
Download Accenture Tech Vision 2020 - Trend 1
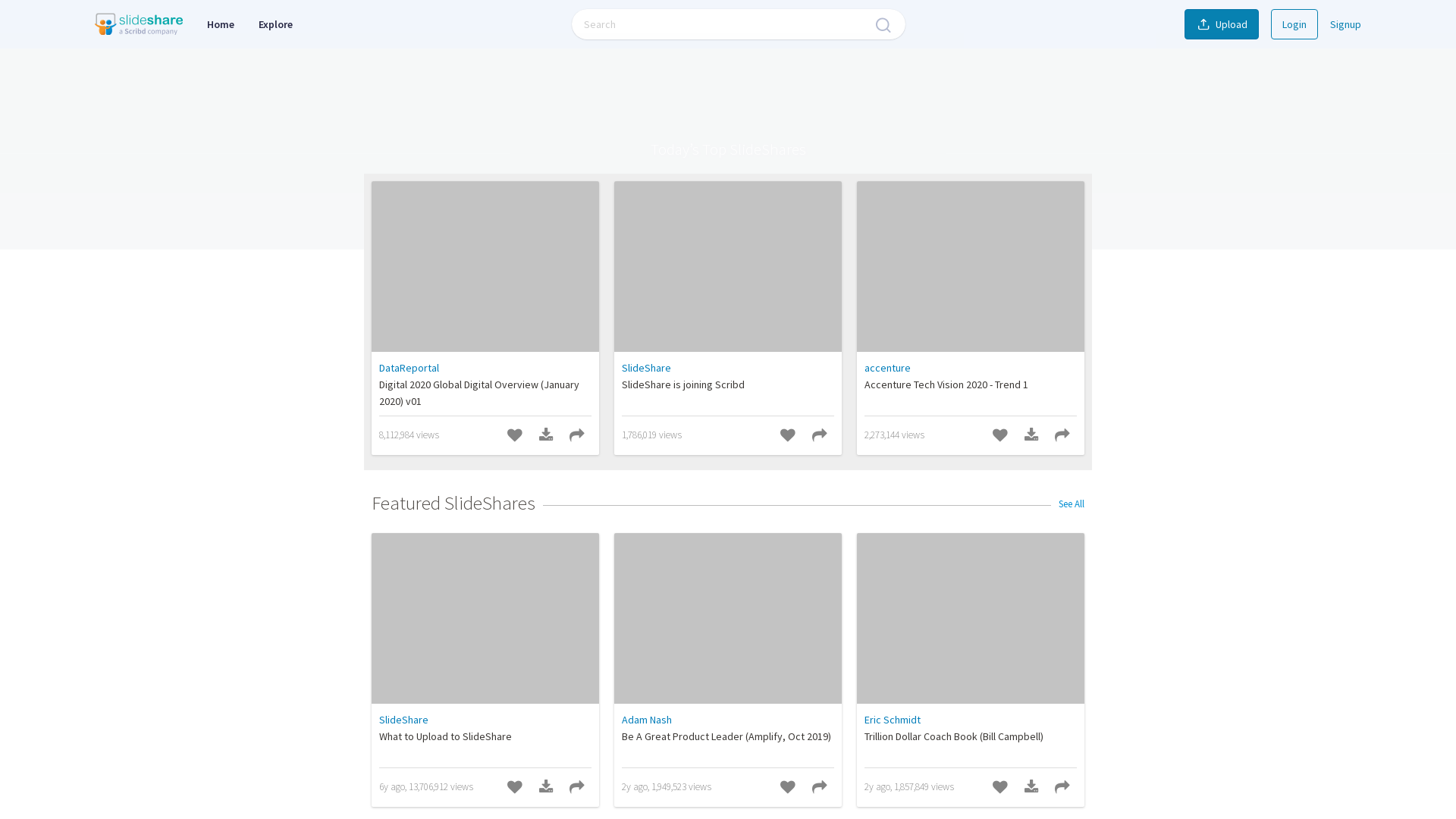[x=1031, y=435]
